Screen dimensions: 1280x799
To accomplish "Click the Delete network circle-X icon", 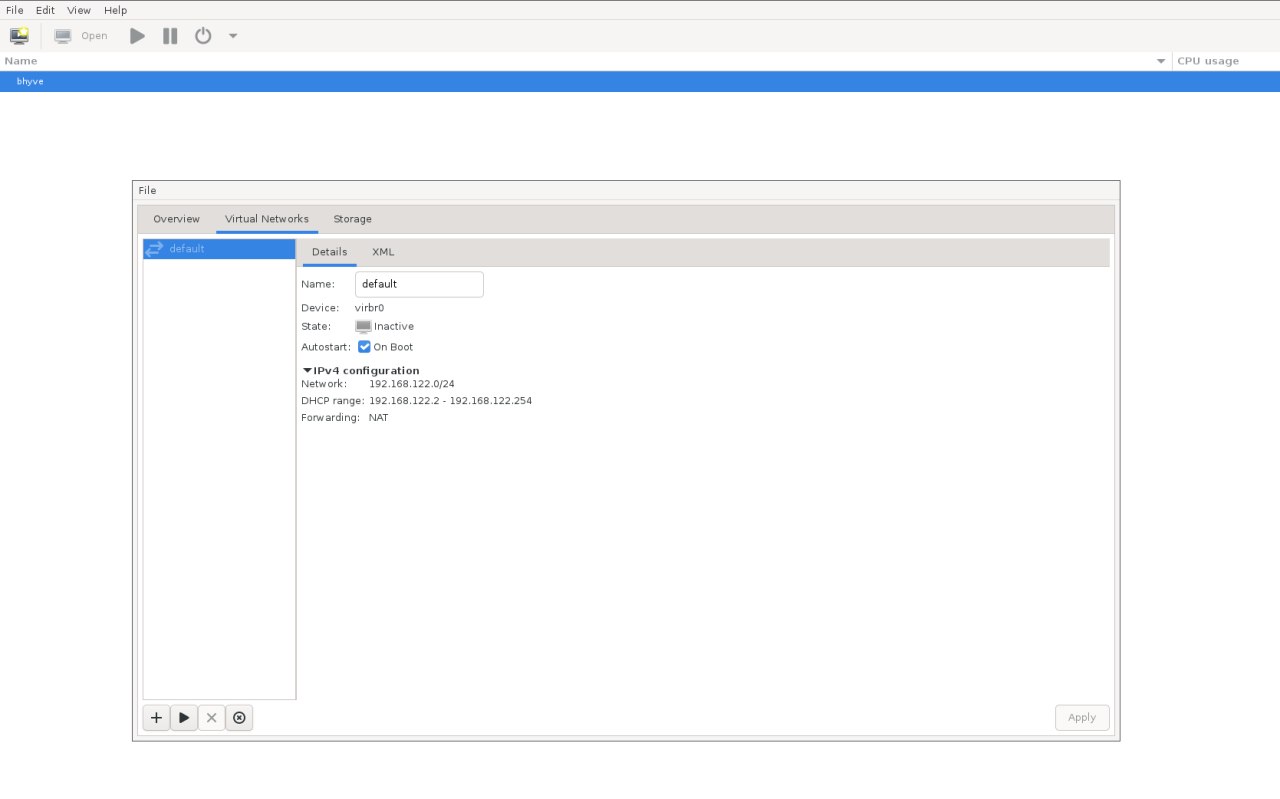I will click(239, 718).
